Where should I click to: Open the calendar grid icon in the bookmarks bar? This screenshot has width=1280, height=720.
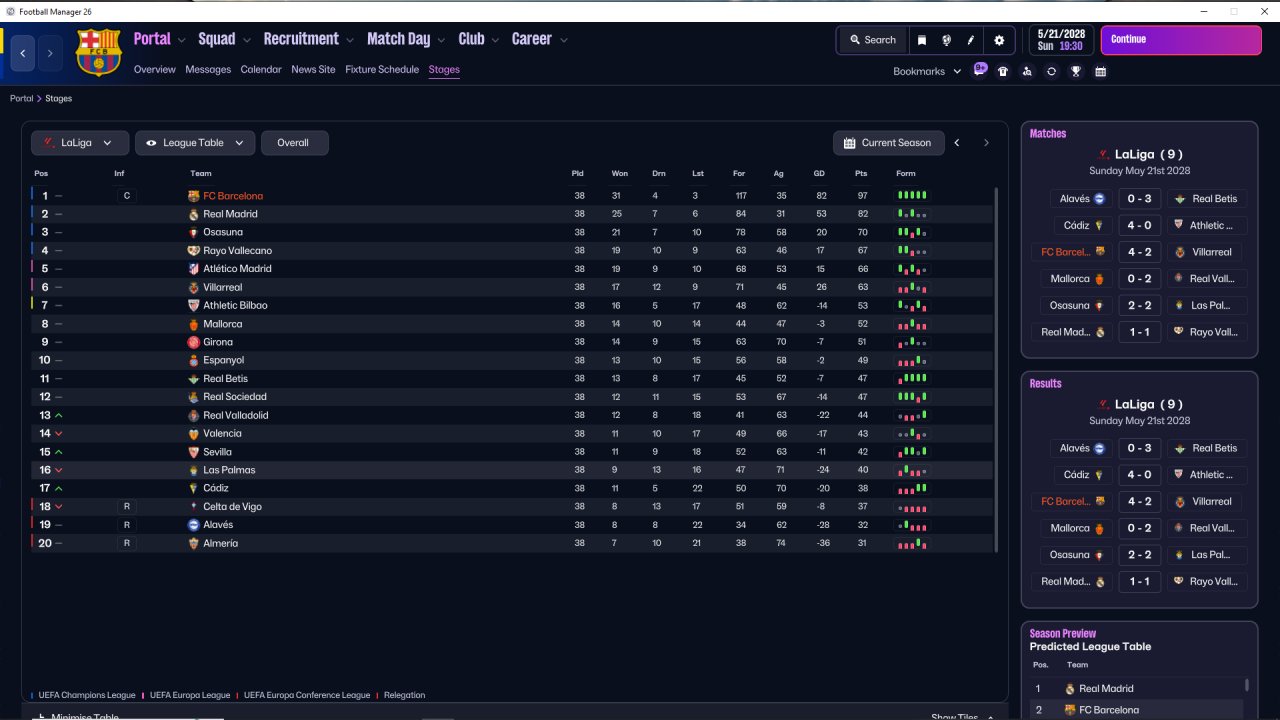coord(1101,72)
